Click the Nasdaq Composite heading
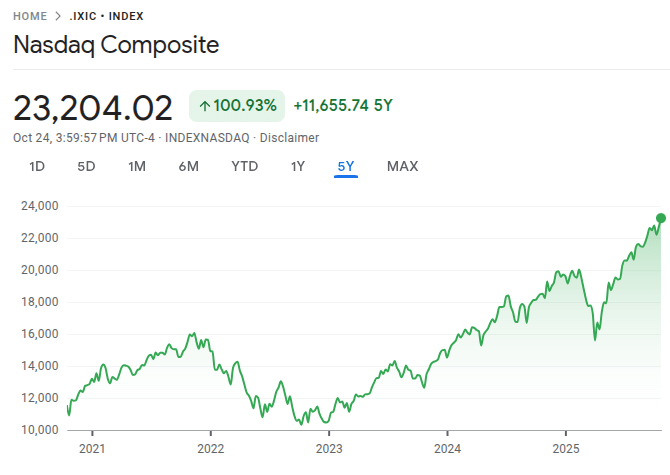Screen dimensions: 670x475 click(116, 46)
